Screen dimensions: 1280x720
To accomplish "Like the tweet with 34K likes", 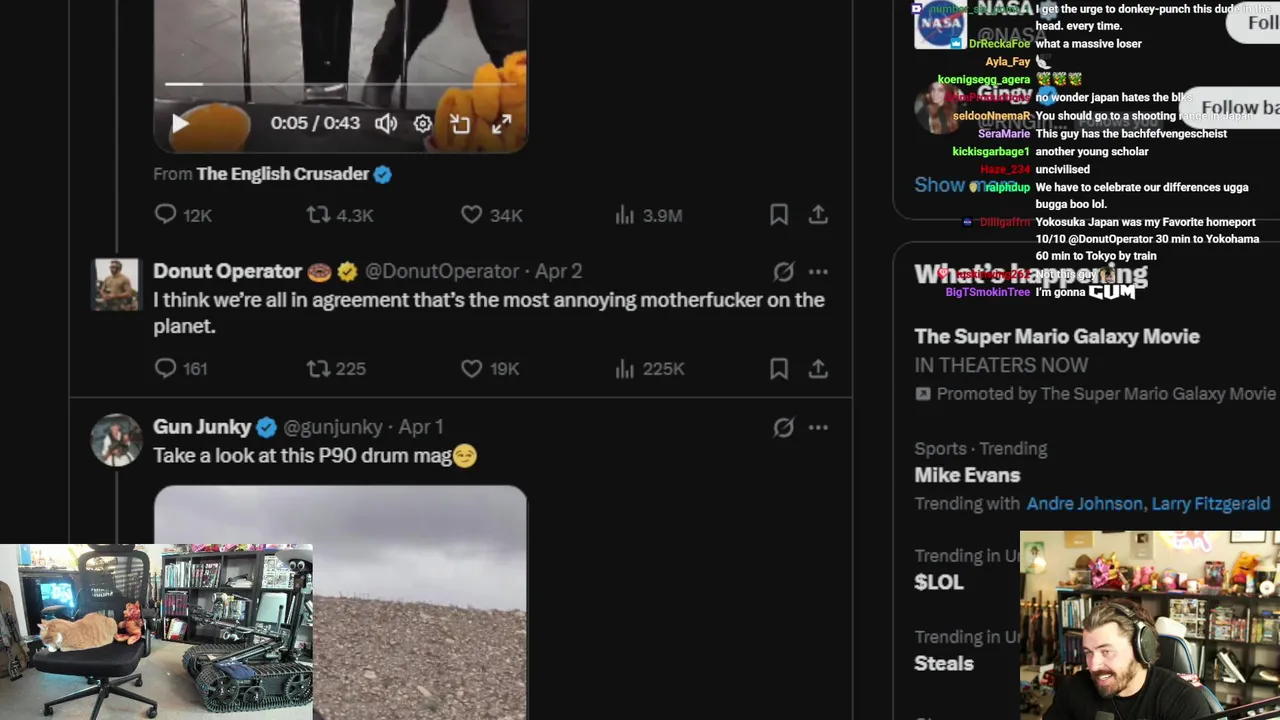I will (491, 215).
